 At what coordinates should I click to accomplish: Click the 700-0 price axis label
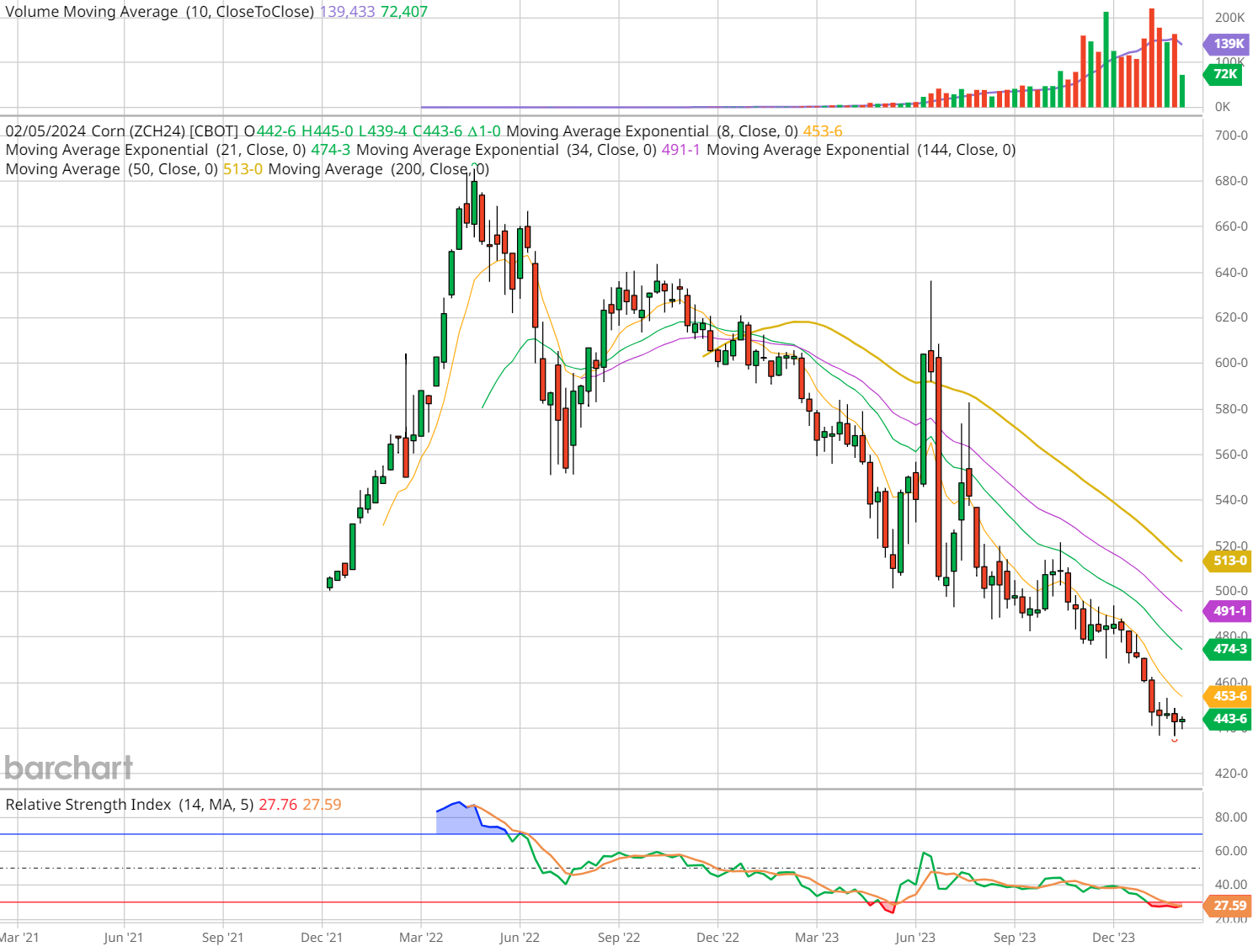point(1231,136)
